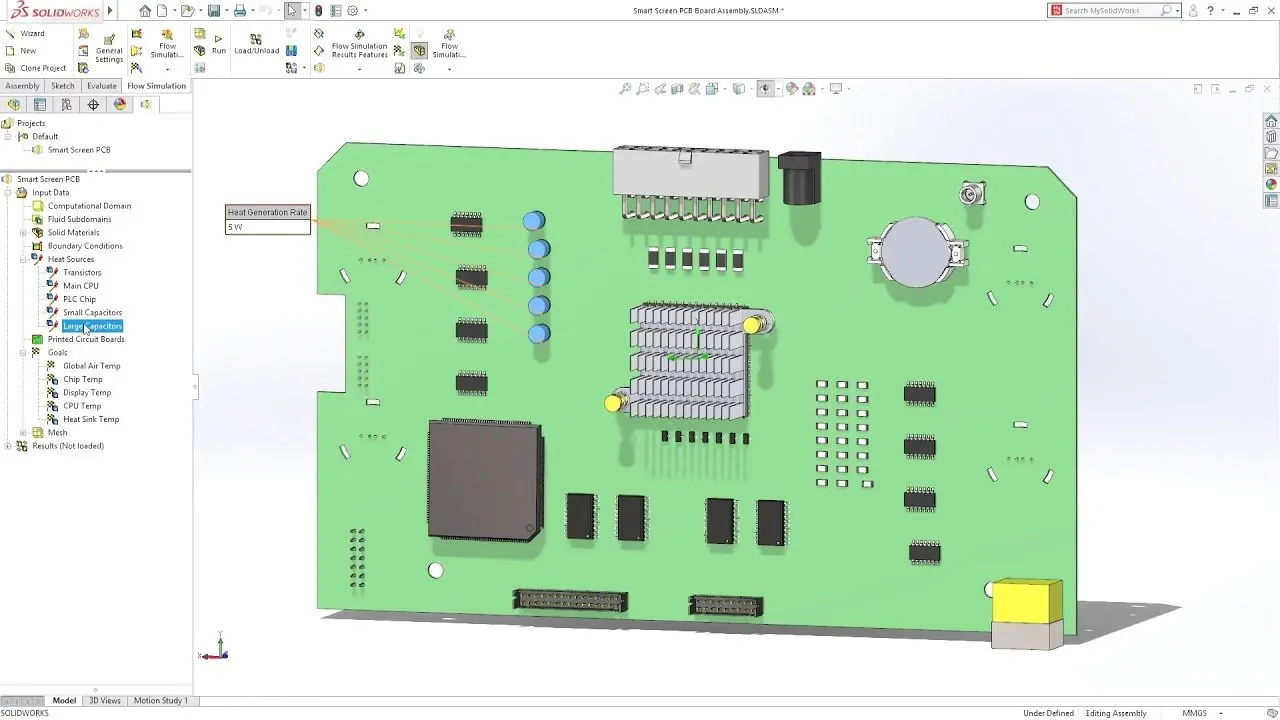Activate the Select cursor tool
The image size is (1280, 720).
coord(291,11)
